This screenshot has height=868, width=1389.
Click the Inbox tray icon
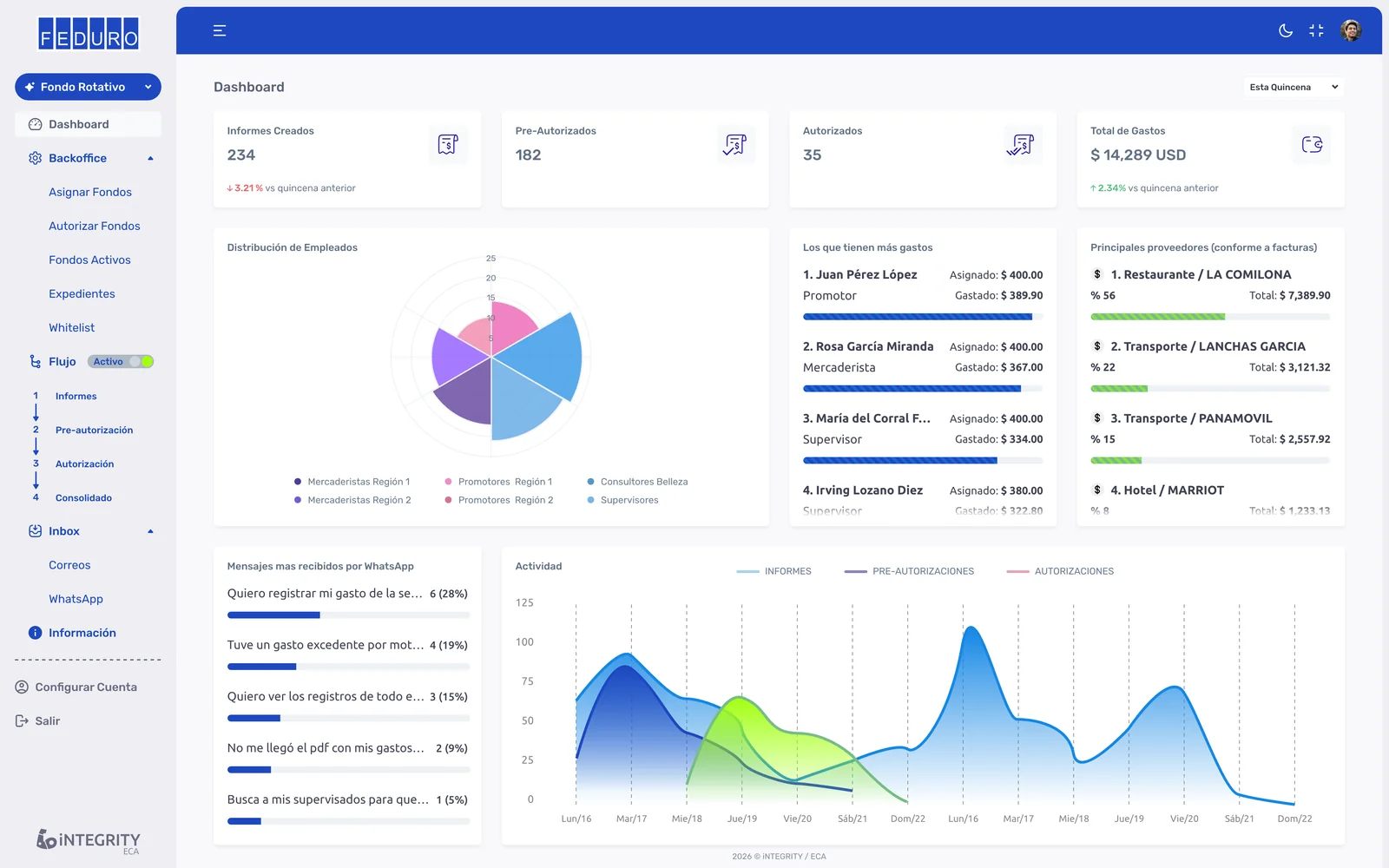pyautogui.click(x=35, y=530)
